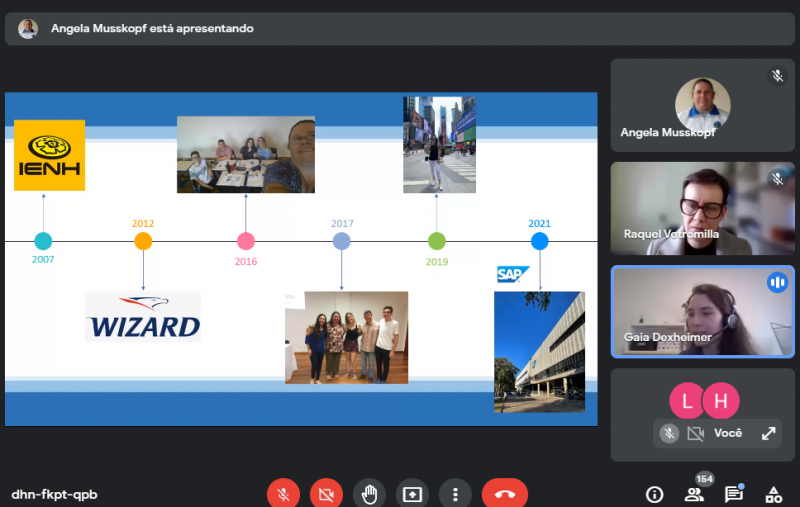The height and width of the screenshot is (507, 800).
Task: Click the SAP logo on slide
Action: (x=513, y=274)
